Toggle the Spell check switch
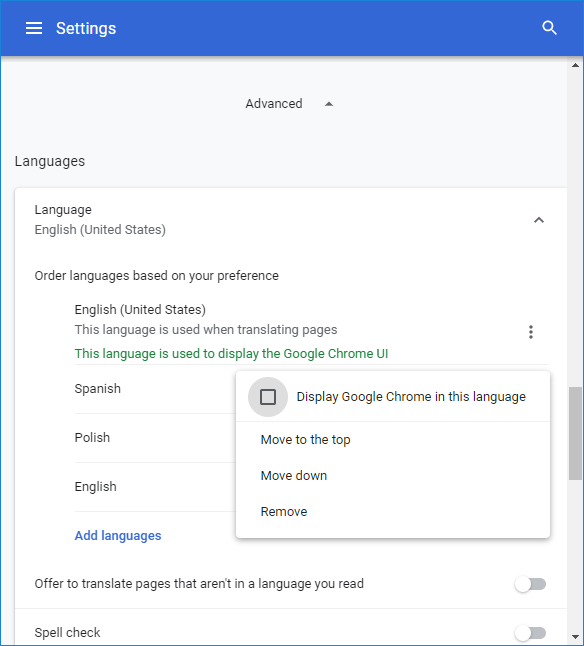 [530, 633]
